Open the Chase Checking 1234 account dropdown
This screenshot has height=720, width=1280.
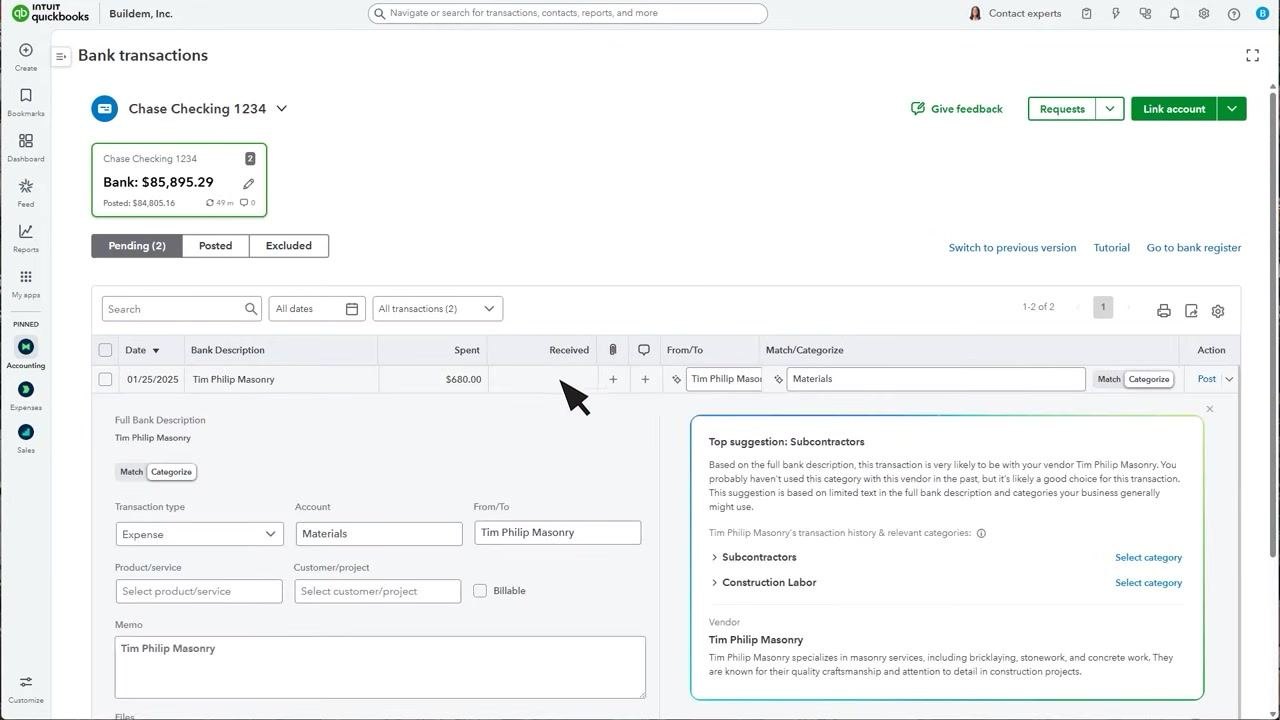pyautogui.click(x=282, y=108)
